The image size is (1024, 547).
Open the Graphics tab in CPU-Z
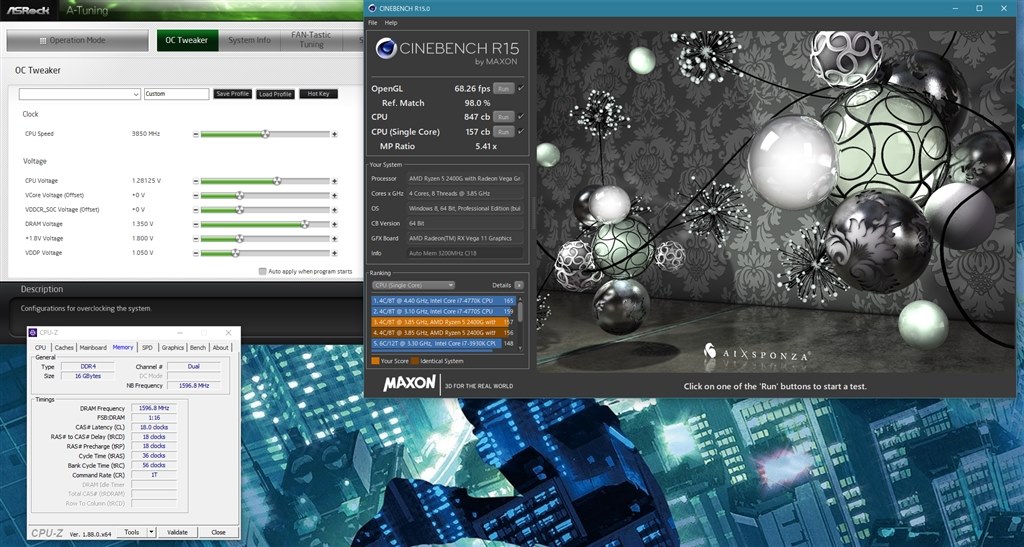click(x=173, y=348)
